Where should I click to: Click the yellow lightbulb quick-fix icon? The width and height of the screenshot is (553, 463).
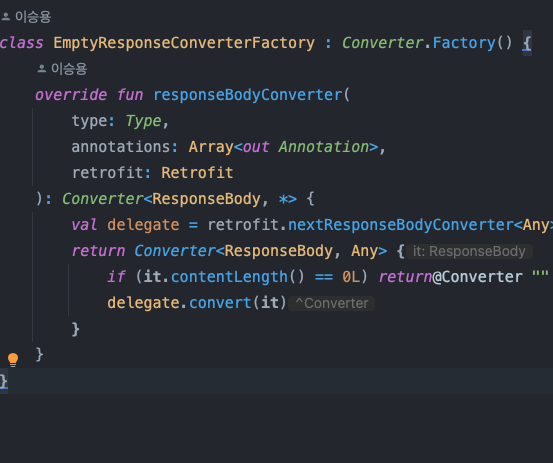[x=13, y=360]
